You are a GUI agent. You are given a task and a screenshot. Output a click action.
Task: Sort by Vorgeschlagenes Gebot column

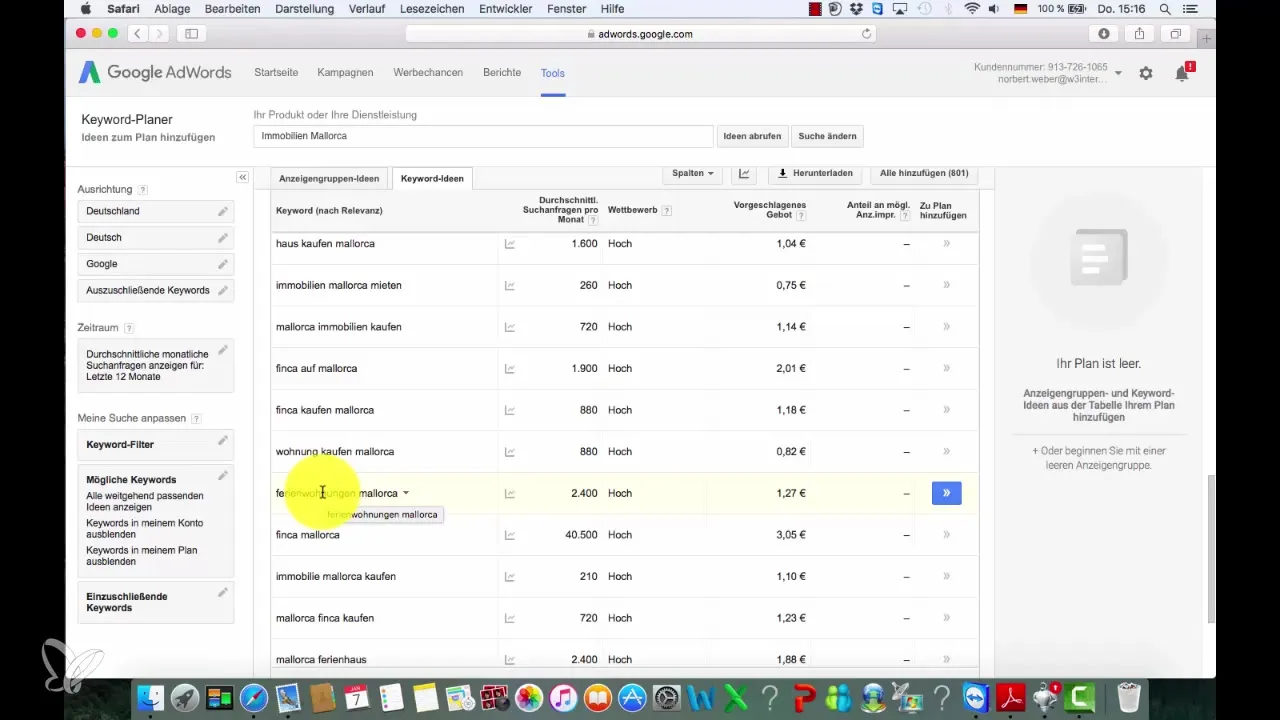click(x=770, y=210)
